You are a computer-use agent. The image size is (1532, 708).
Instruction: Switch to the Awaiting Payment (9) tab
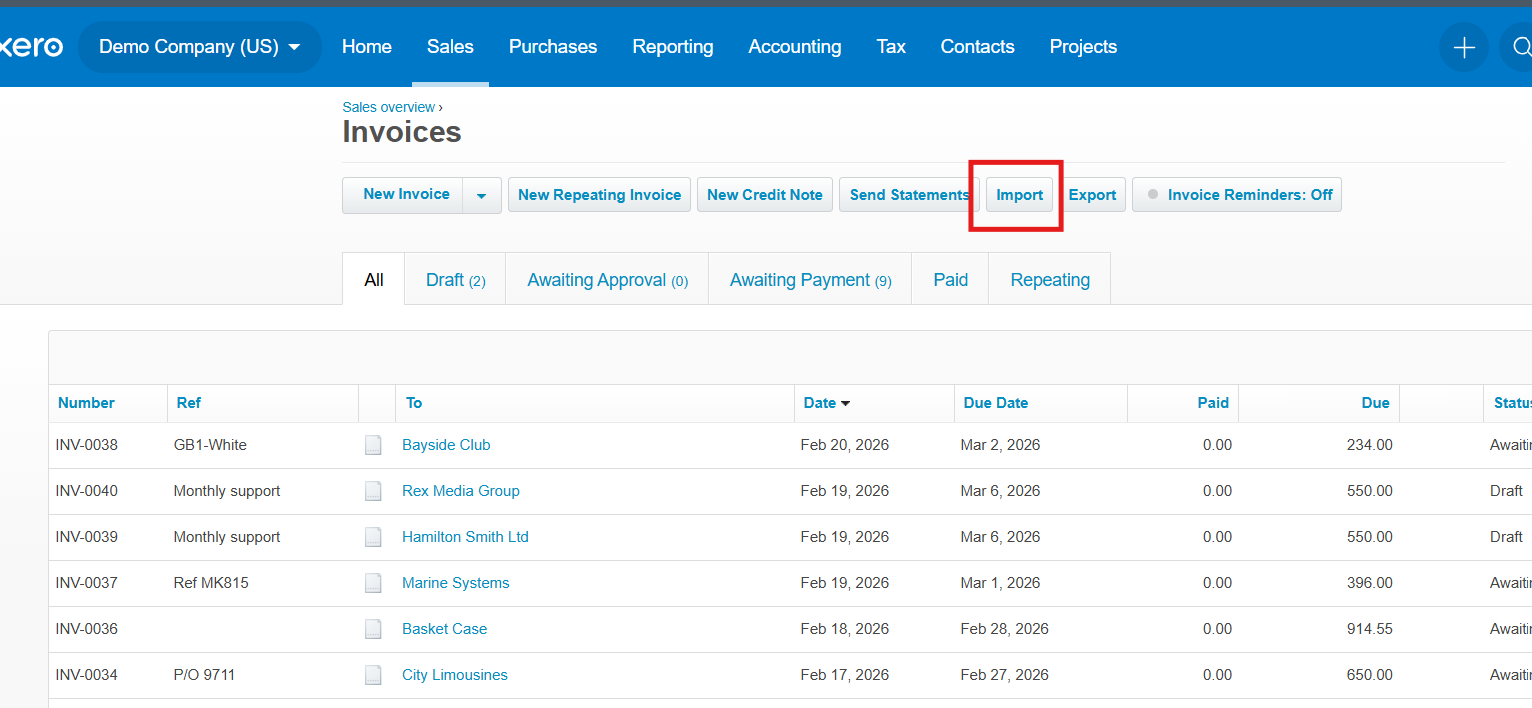[x=810, y=280]
